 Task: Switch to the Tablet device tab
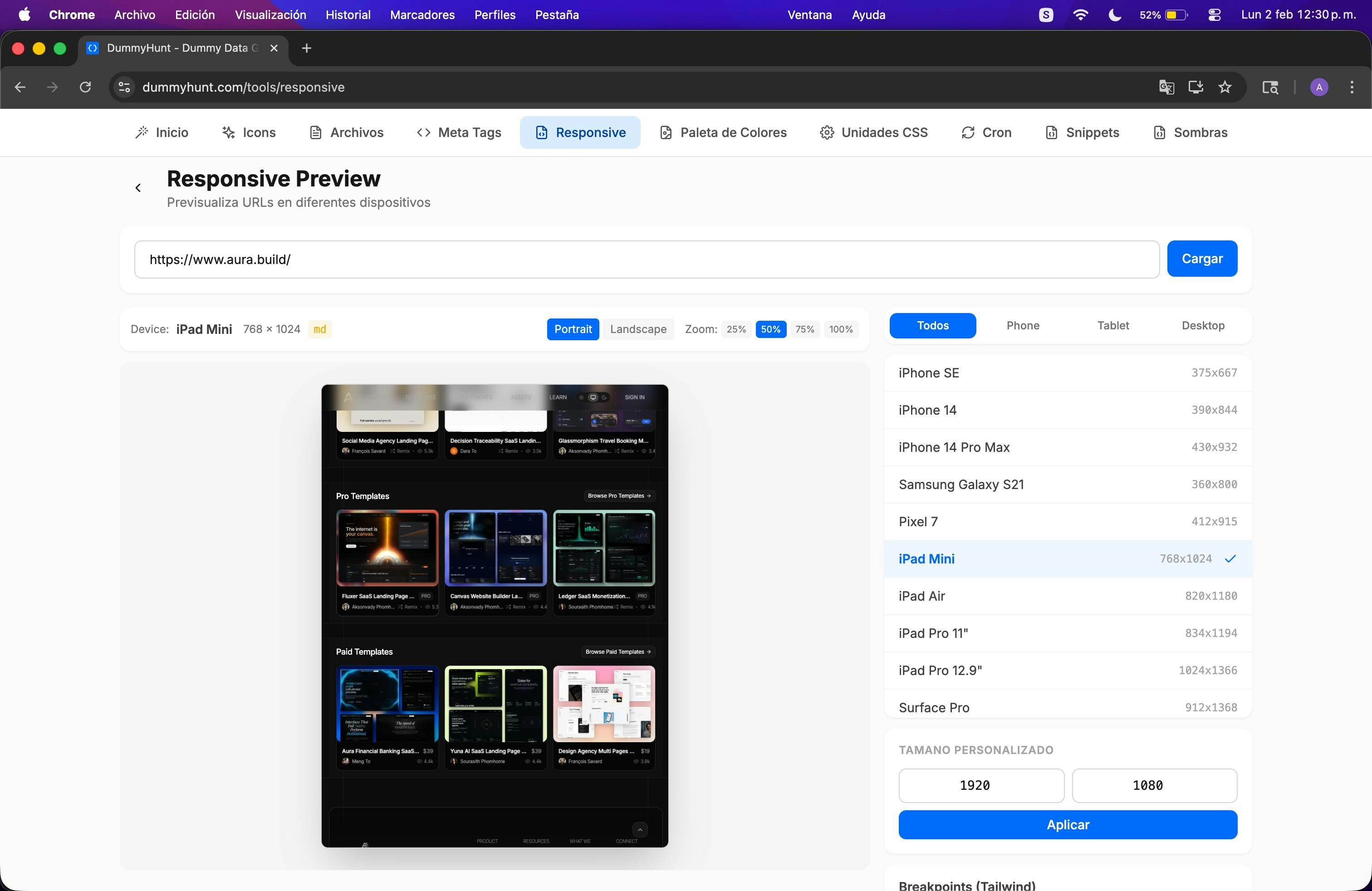pos(1112,325)
